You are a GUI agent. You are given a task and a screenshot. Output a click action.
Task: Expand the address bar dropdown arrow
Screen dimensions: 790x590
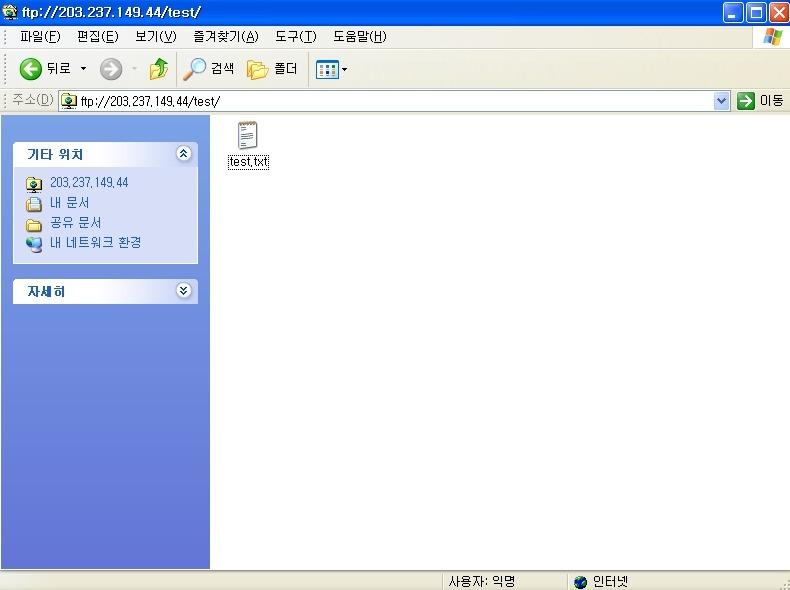pos(721,101)
